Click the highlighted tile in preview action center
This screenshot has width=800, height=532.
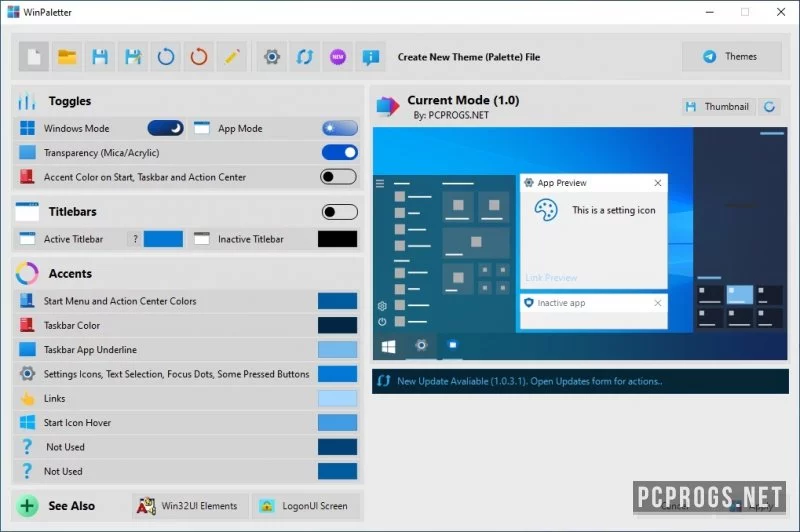(x=739, y=294)
